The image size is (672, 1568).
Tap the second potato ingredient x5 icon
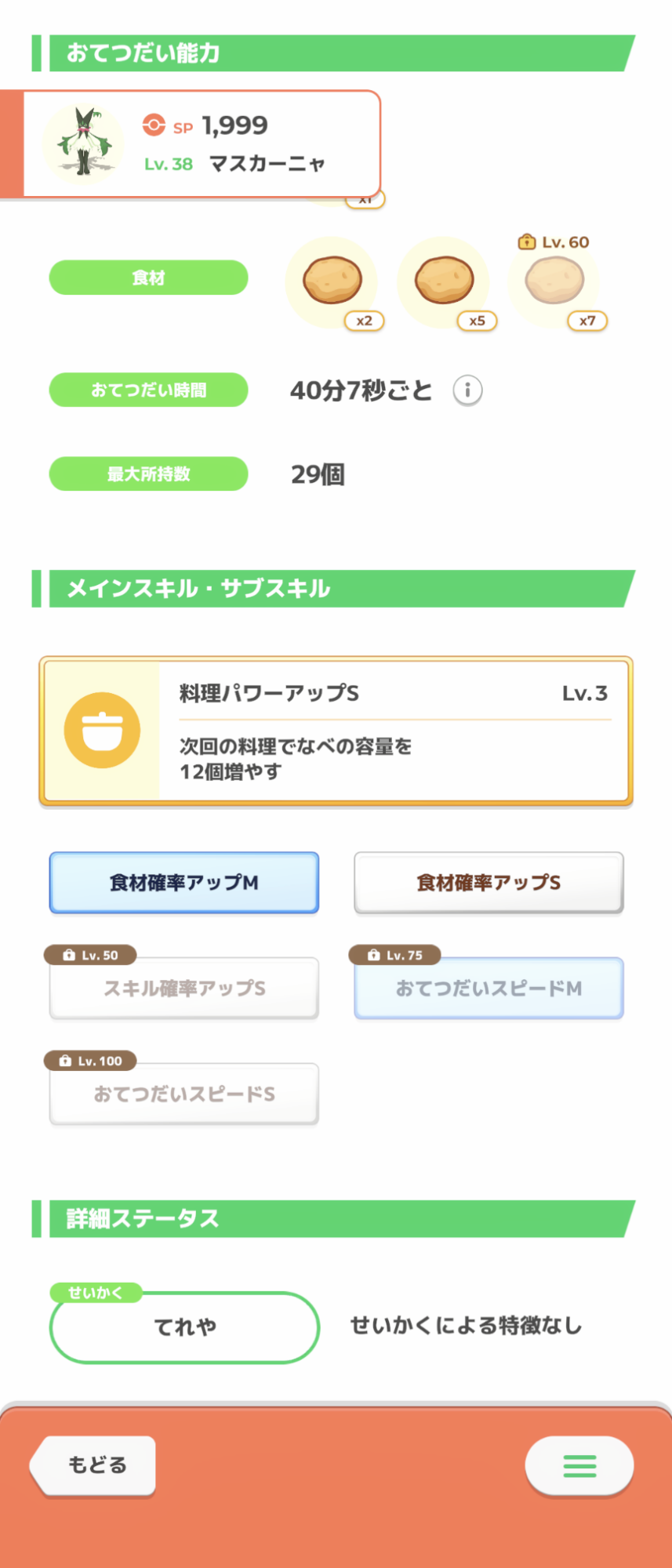pyautogui.click(x=444, y=281)
